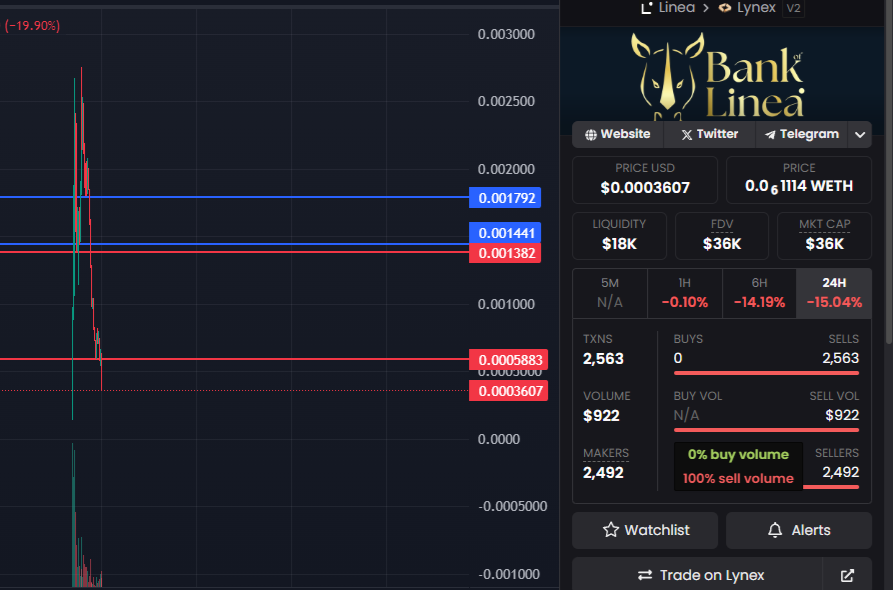Click Trade on Lynex button

point(698,574)
